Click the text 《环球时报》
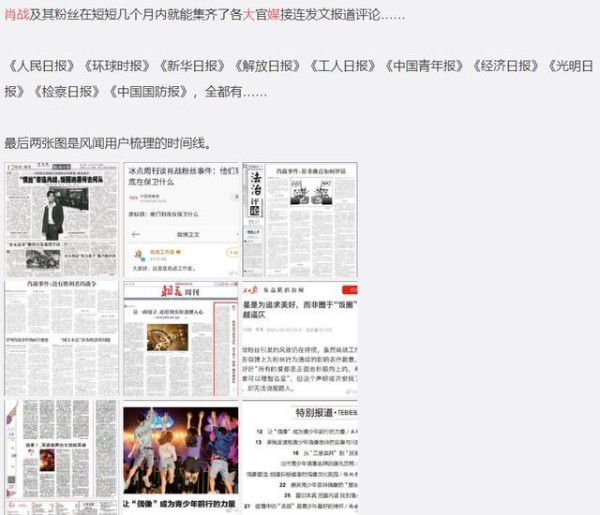The height and width of the screenshot is (515, 600). 117,66
